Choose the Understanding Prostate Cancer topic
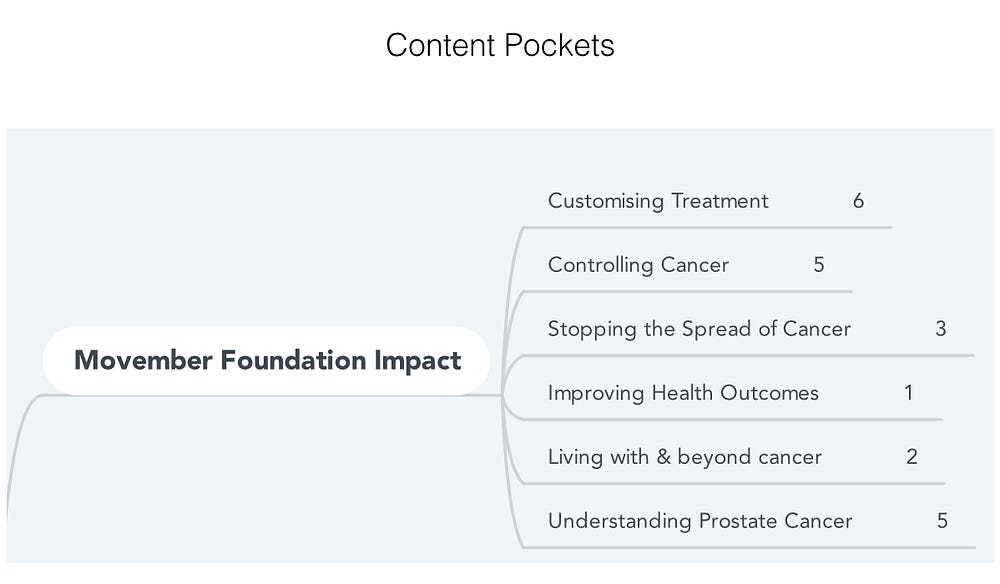 (700, 521)
